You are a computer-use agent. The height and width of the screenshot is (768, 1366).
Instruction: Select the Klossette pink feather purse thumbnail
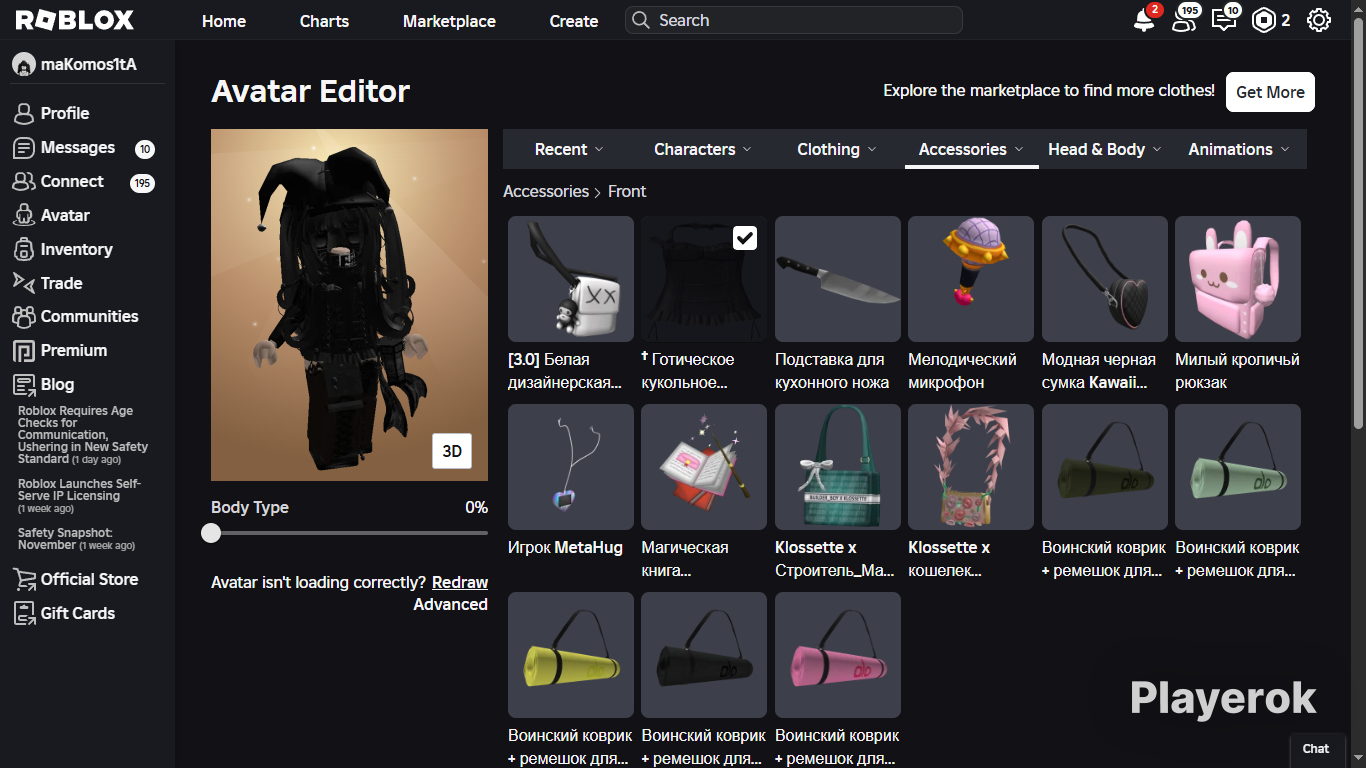click(x=971, y=467)
